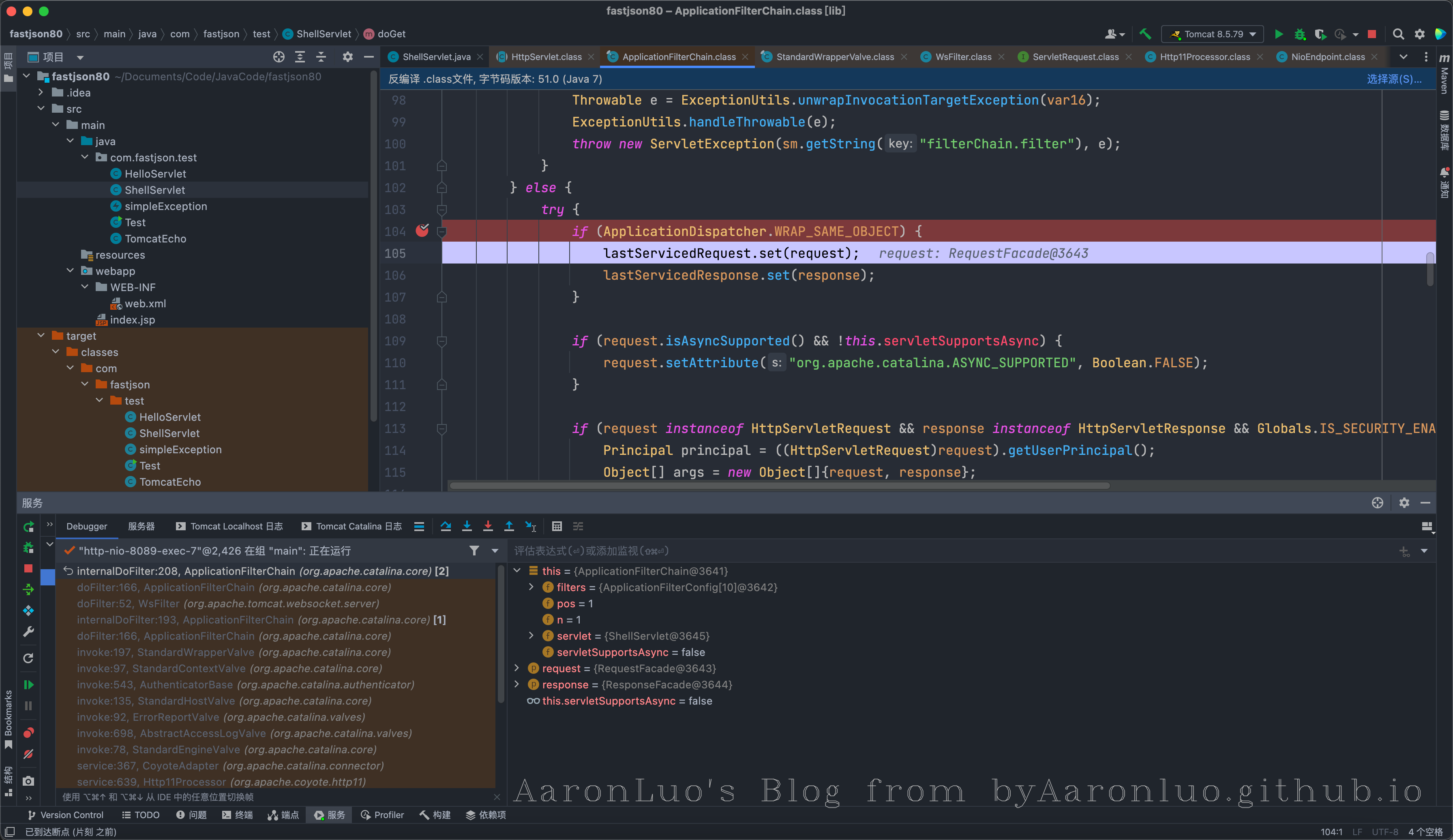
Task: Click the camera thread-dump icon
Action: (x=28, y=781)
